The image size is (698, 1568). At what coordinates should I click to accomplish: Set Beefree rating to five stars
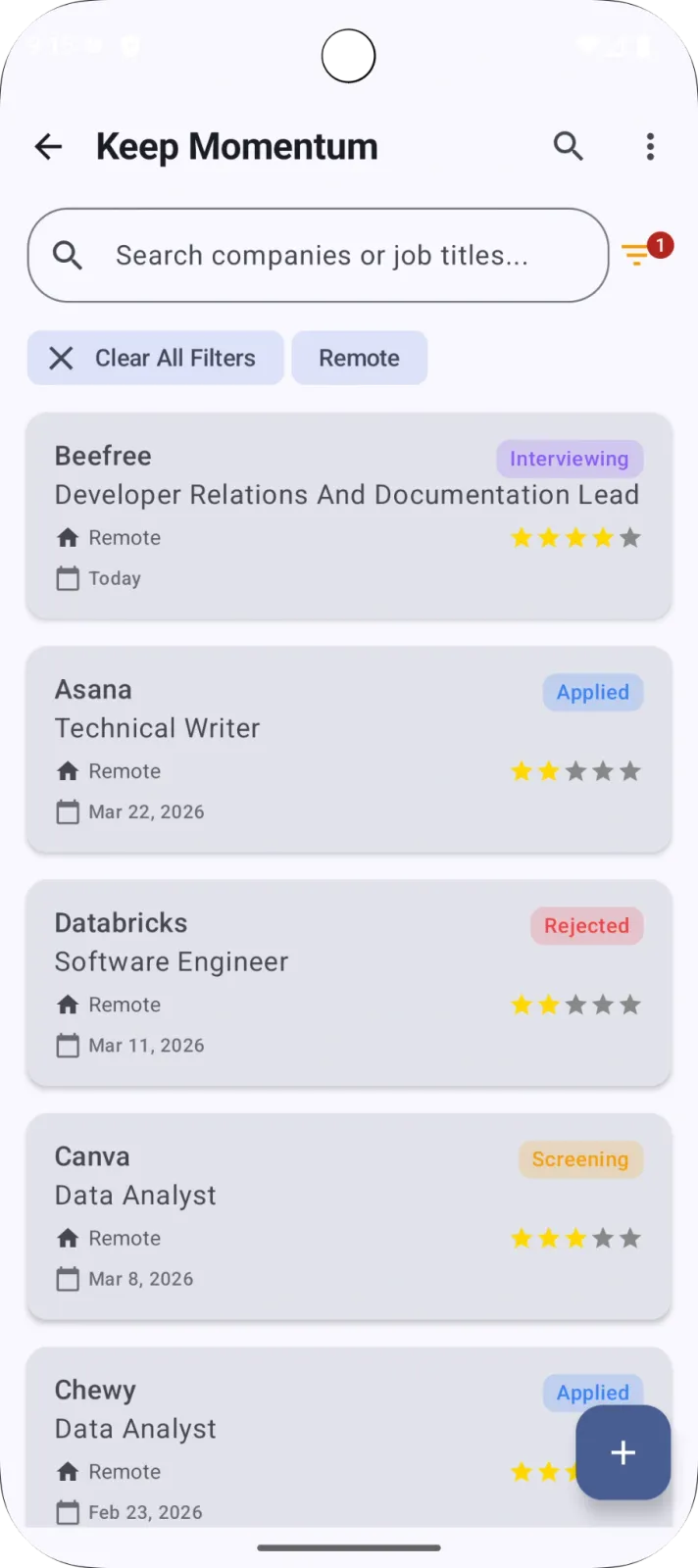[630, 537]
